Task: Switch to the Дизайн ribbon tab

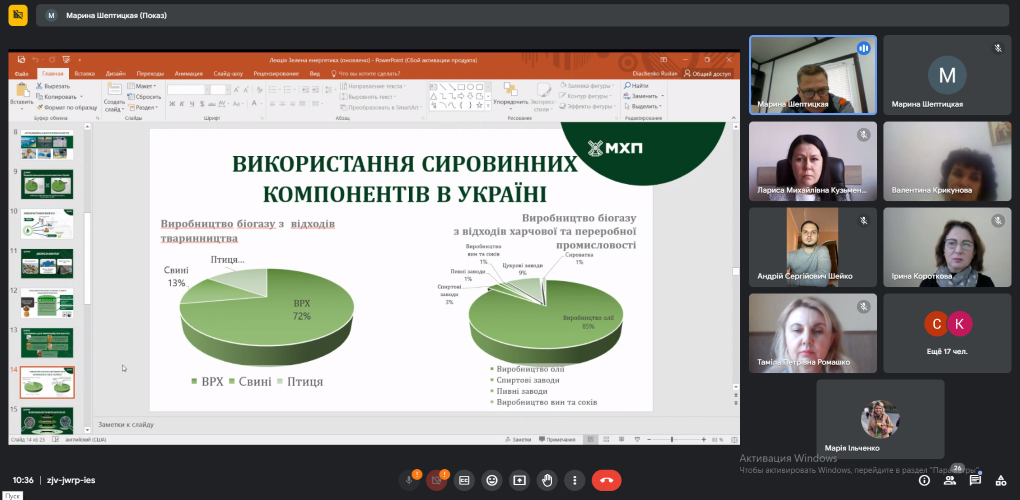Action: tap(116, 73)
